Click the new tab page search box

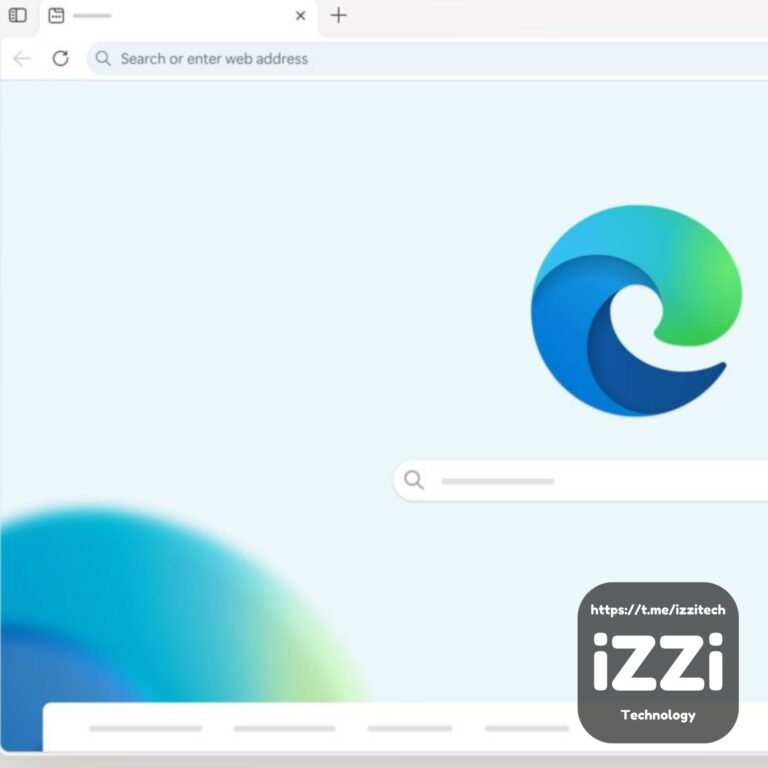pyautogui.click(x=580, y=480)
